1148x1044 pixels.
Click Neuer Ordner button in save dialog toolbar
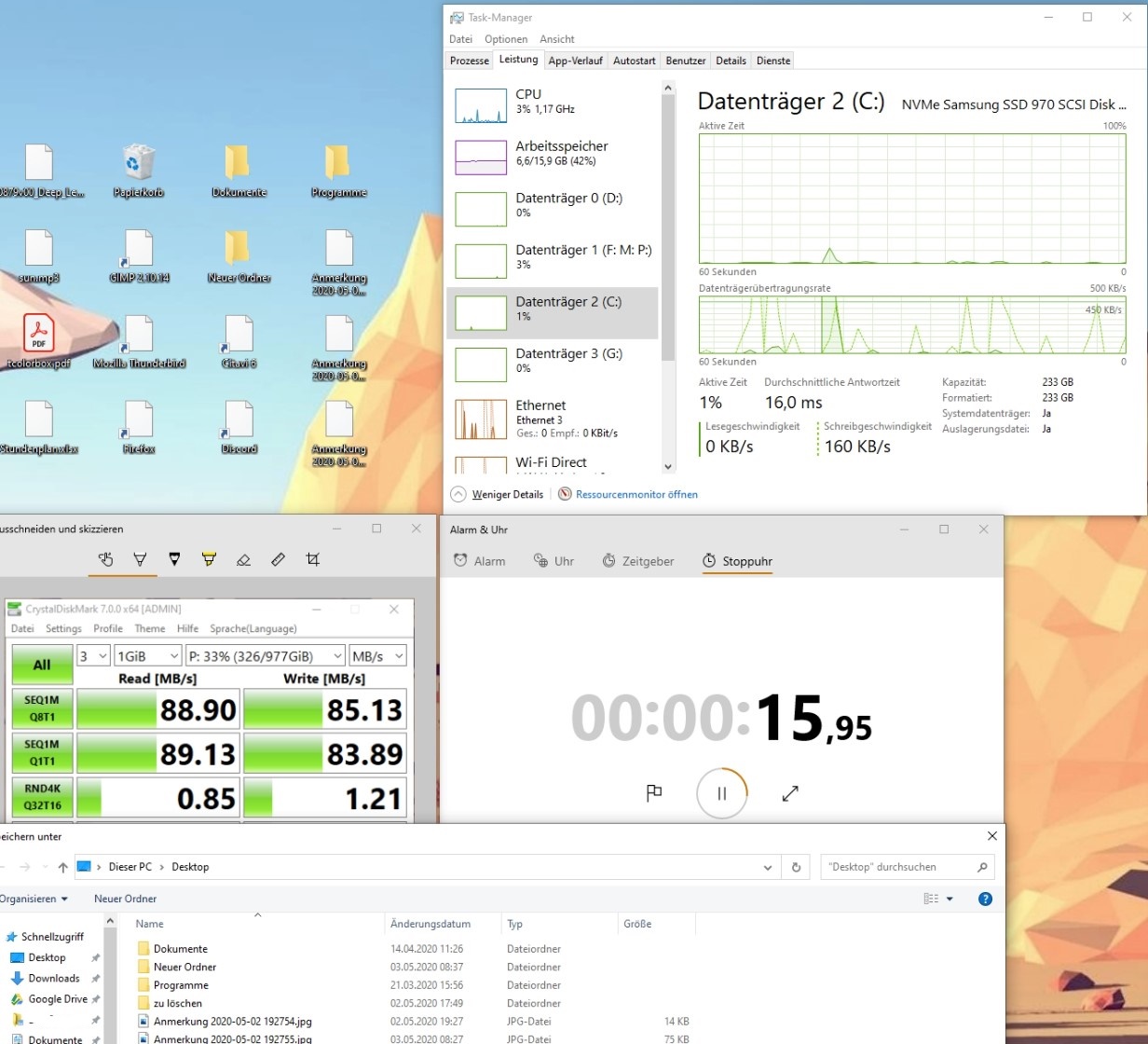coord(125,899)
